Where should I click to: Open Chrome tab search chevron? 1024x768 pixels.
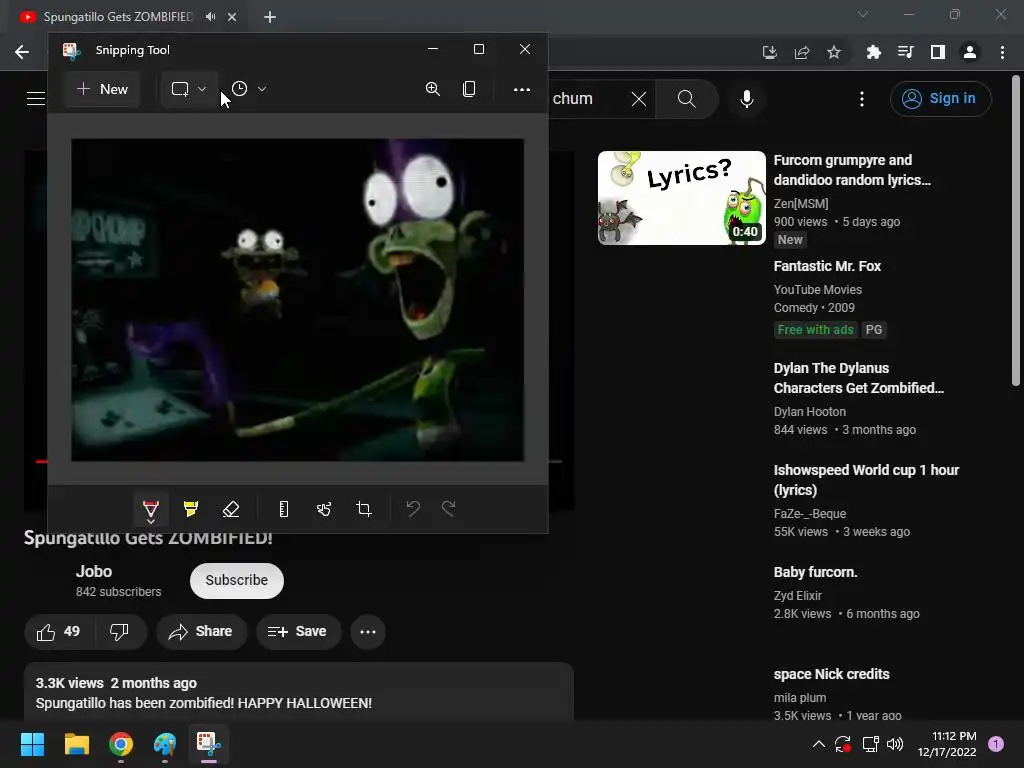pyautogui.click(x=863, y=14)
